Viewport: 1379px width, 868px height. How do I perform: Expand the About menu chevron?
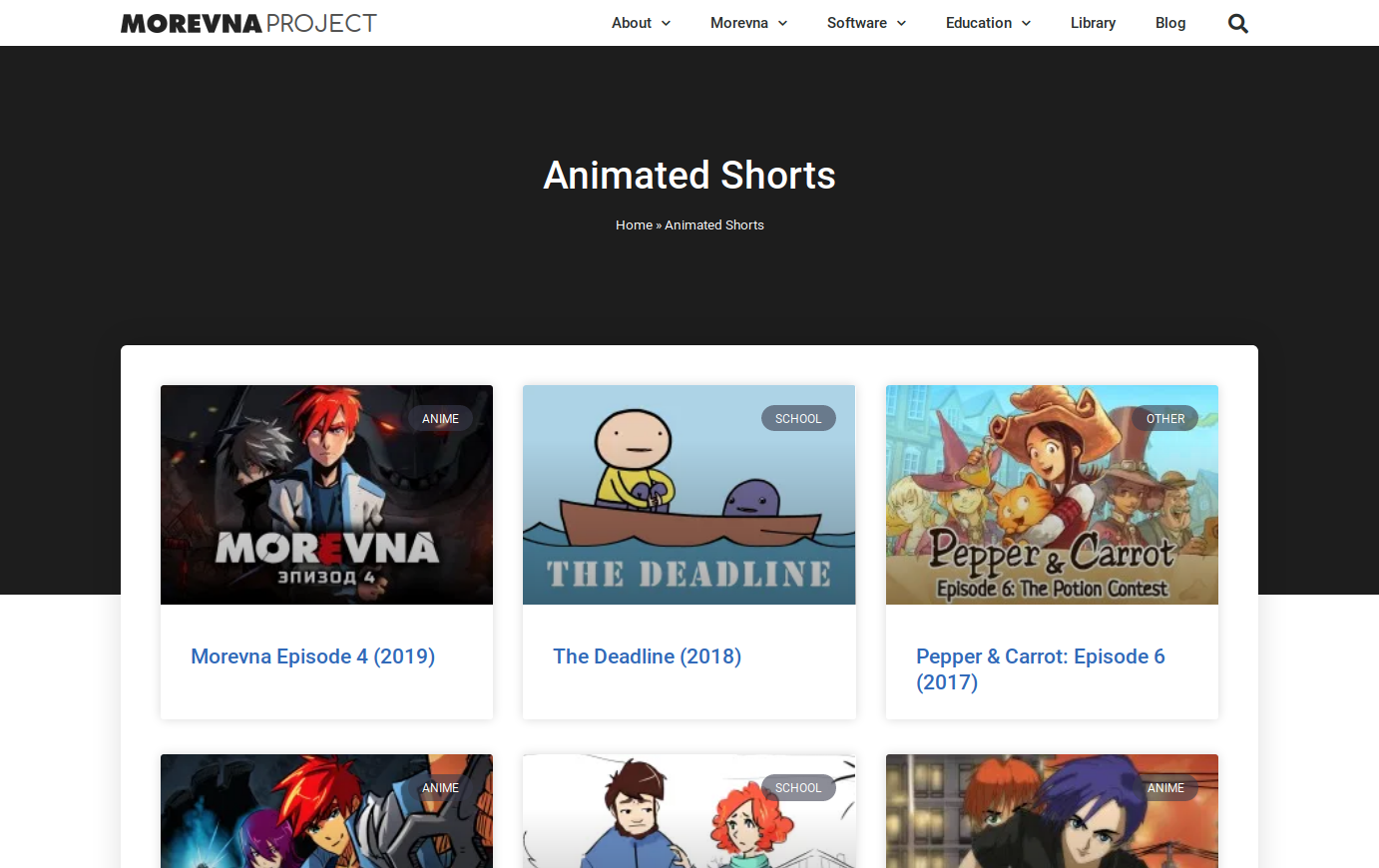point(666,24)
